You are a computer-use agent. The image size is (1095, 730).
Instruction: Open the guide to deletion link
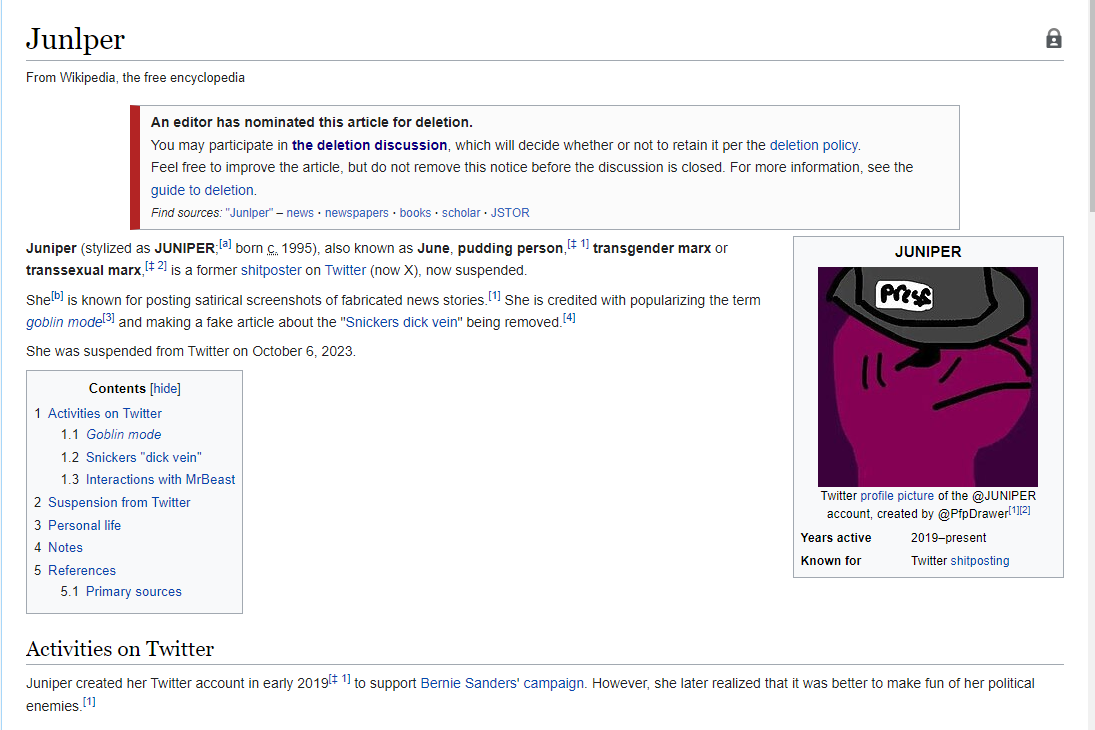[202, 190]
